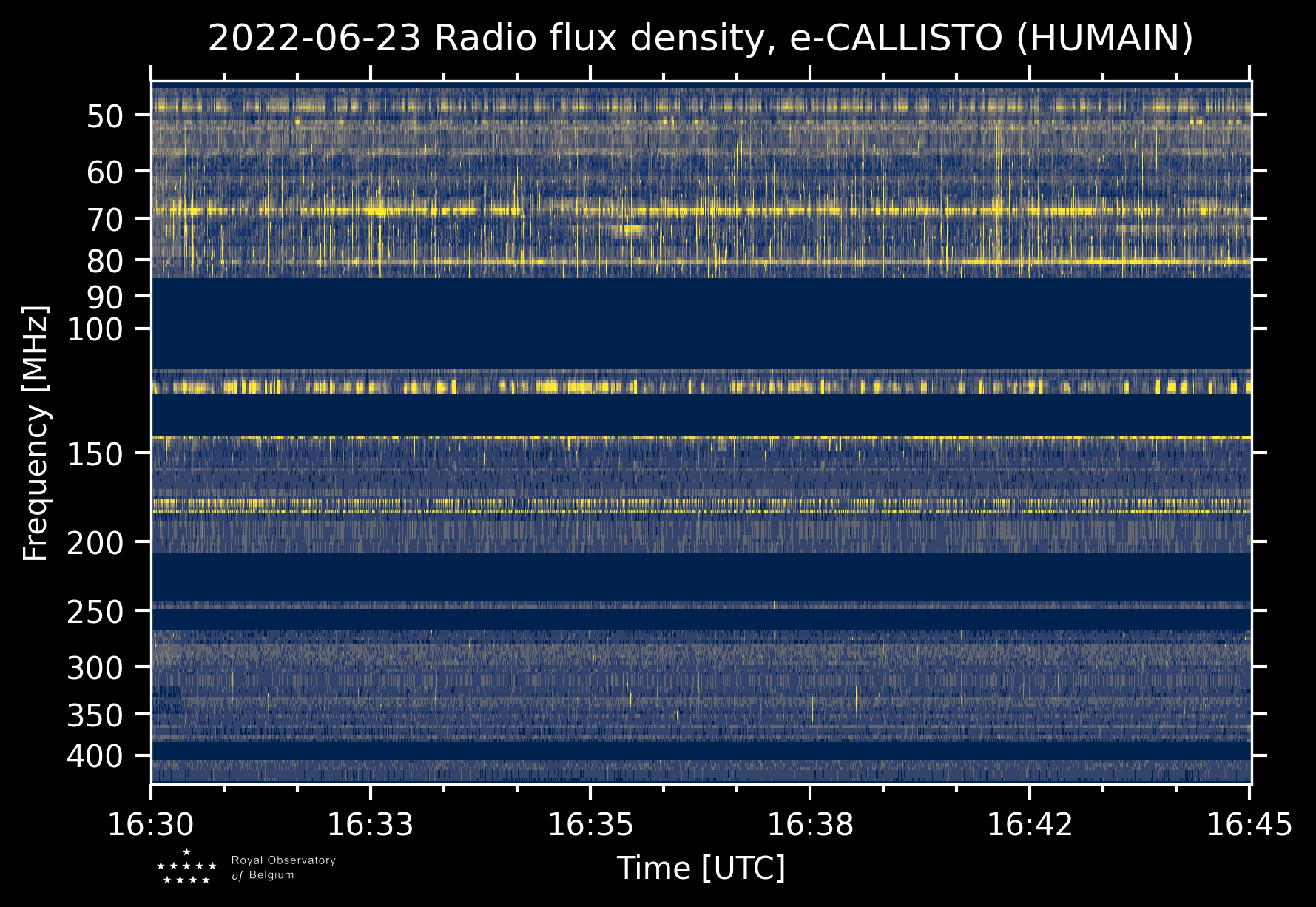
Task: Click the Royal Observatory of Belgium text
Action: (283, 868)
